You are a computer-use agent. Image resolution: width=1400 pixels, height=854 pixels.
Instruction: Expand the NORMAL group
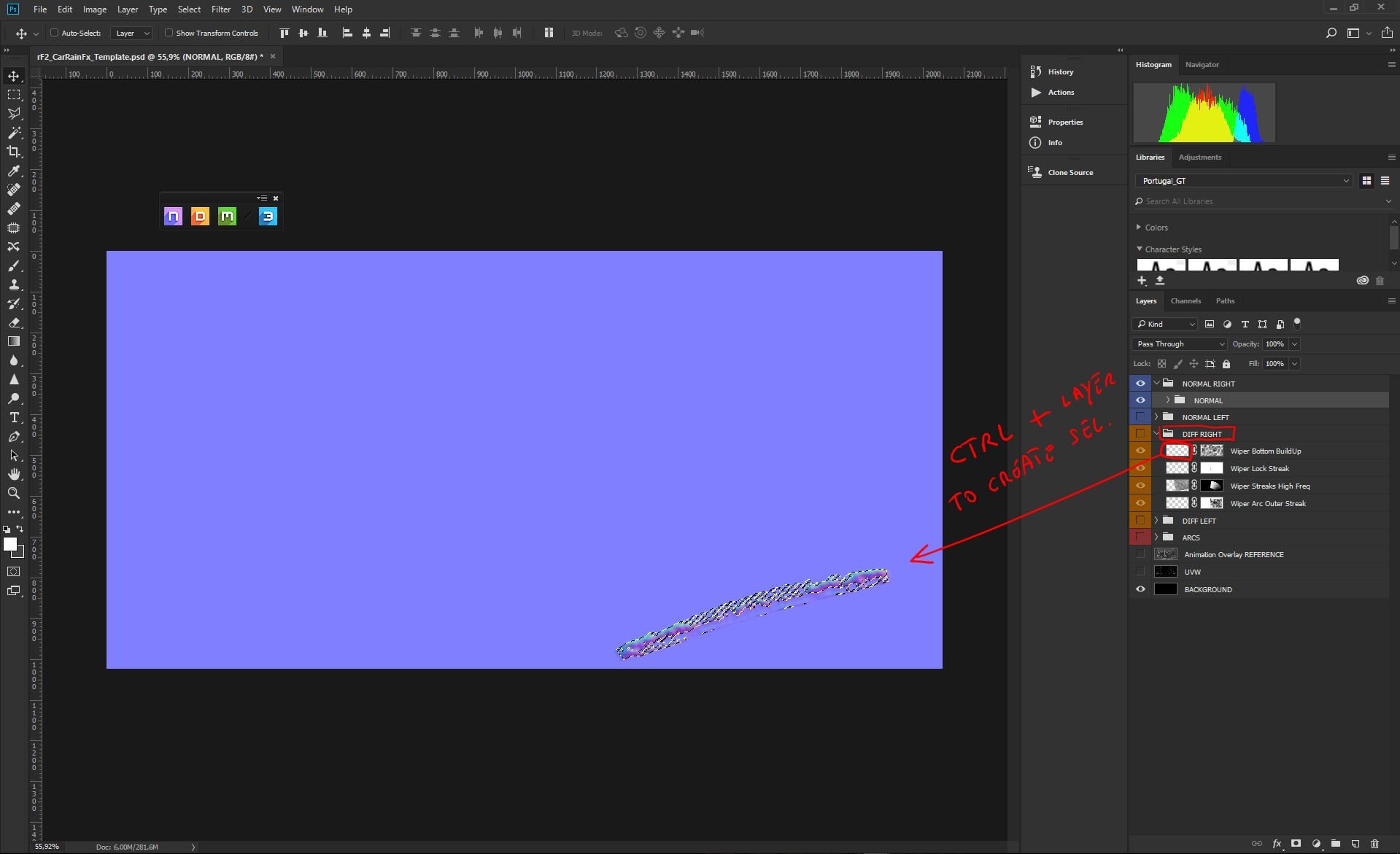pos(1168,400)
